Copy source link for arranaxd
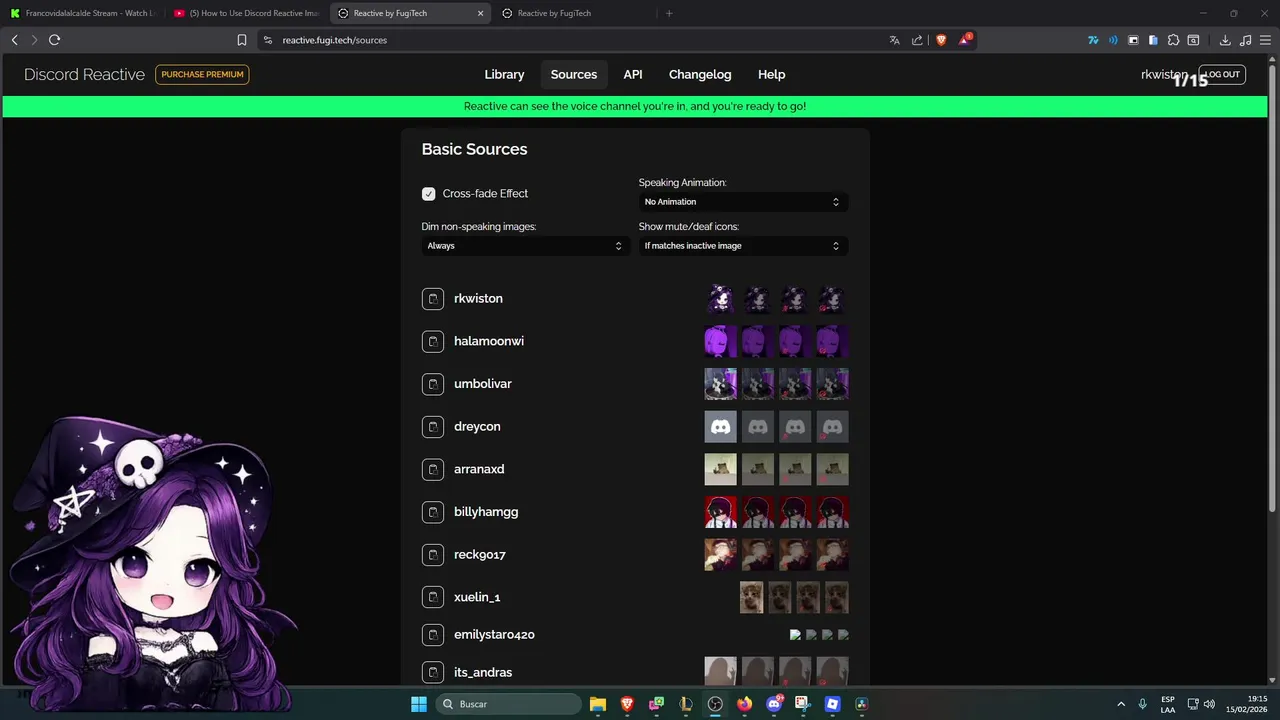This screenshot has height=720, width=1280. coord(432,470)
